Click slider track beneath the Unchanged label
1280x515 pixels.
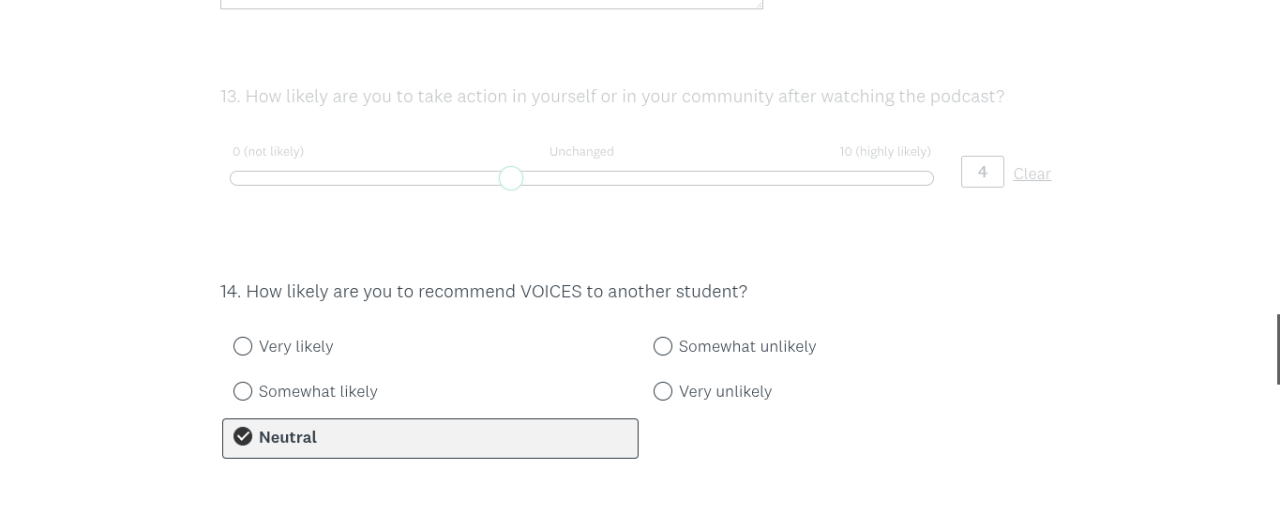581,178
